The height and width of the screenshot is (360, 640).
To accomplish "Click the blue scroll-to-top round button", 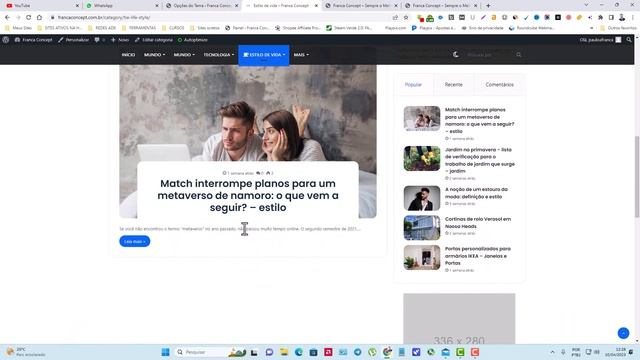I will (x=623, y=333).
